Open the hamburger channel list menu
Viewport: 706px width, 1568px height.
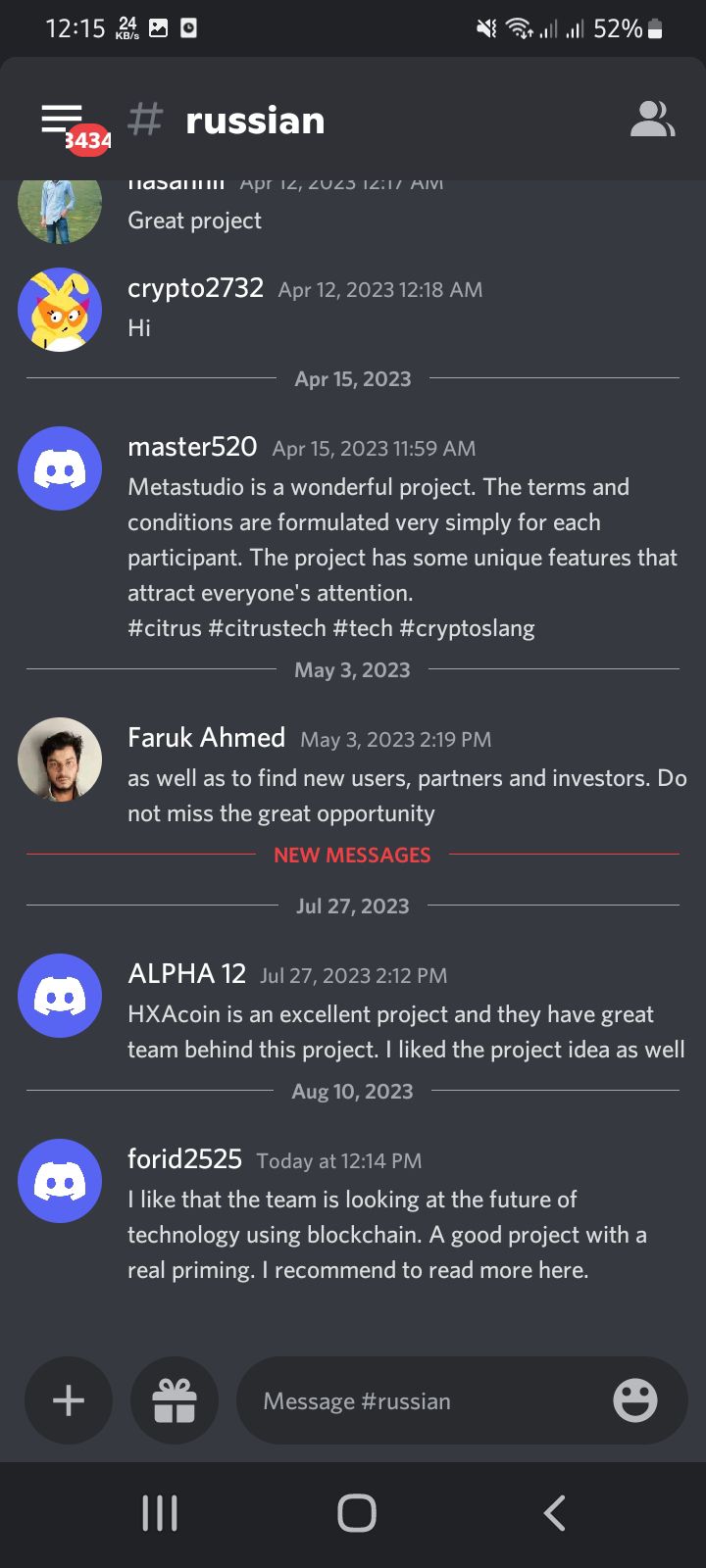pyautogui.click(x=62, y=120)
